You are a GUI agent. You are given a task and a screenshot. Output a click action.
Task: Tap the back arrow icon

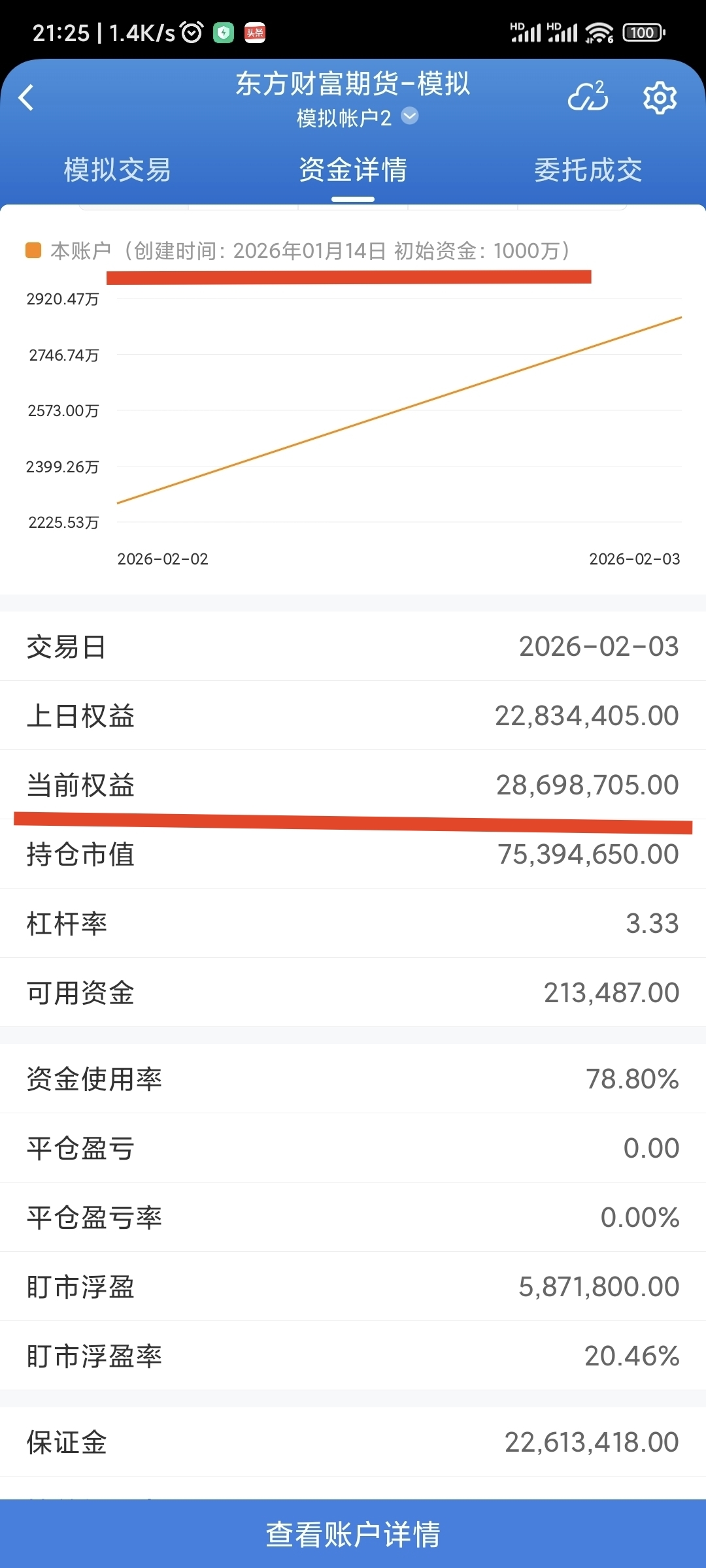click(x=26, y=98)
